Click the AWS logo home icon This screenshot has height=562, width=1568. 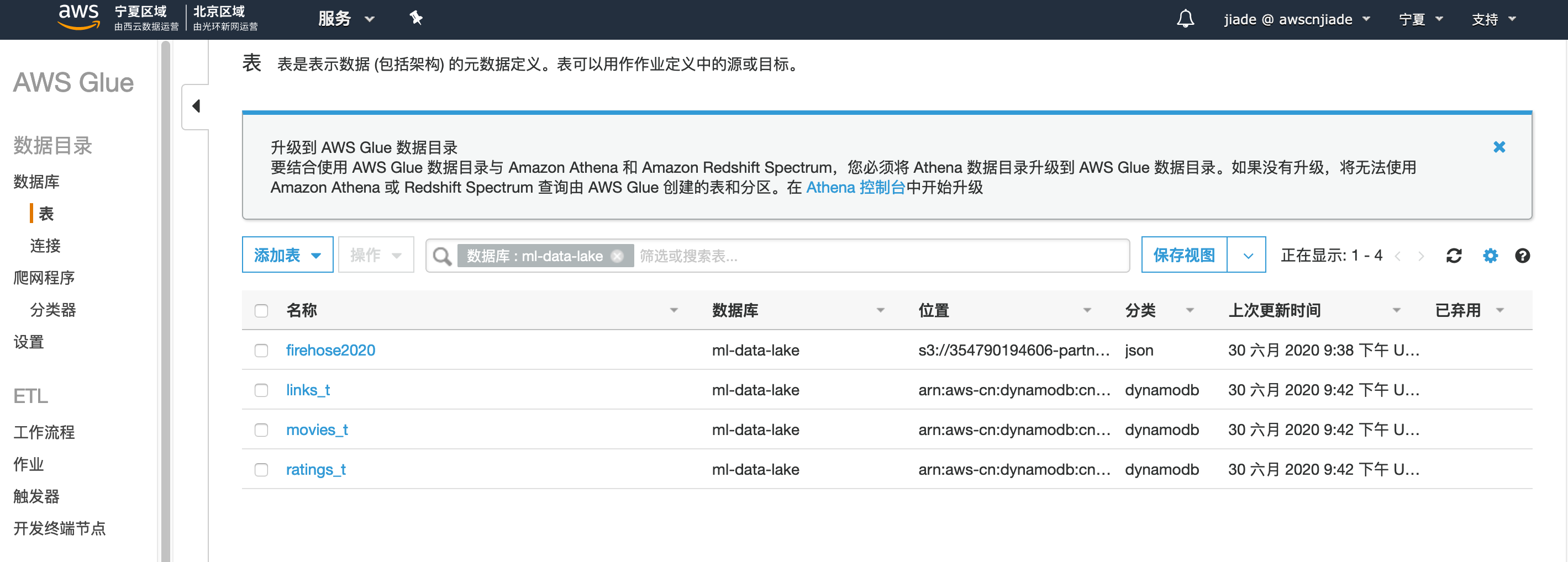78,17
